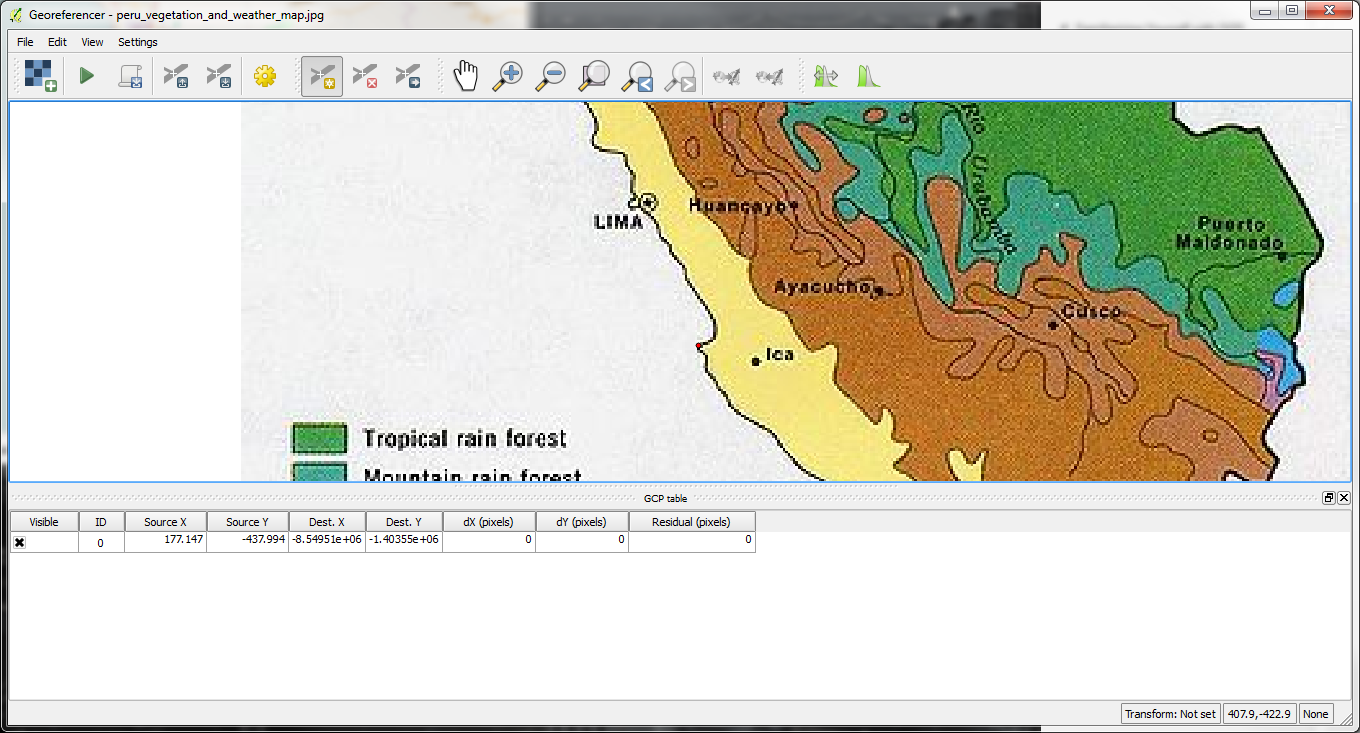This screenshot has height=733, width=1360.
Task: Open the File menu
Action: coord(25,42)
